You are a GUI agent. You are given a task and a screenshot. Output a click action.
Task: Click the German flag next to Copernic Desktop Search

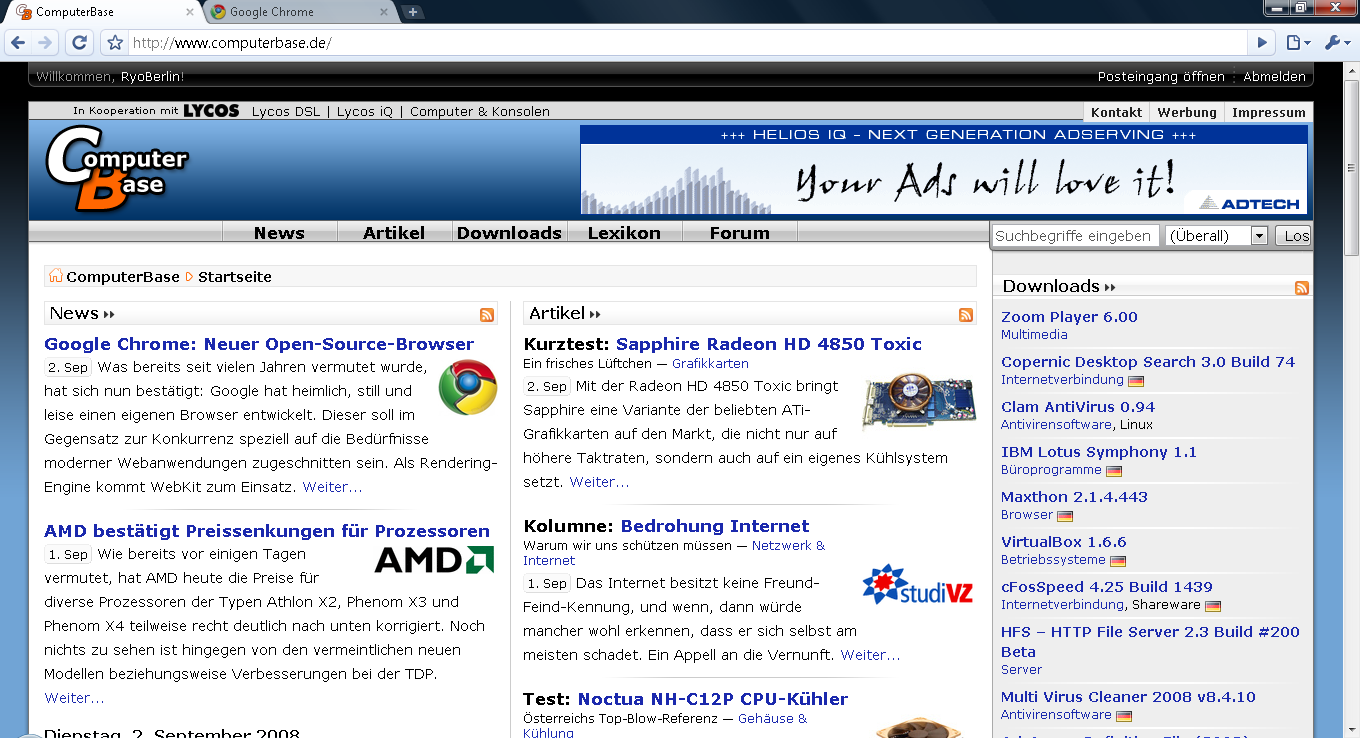[1136, 381]
